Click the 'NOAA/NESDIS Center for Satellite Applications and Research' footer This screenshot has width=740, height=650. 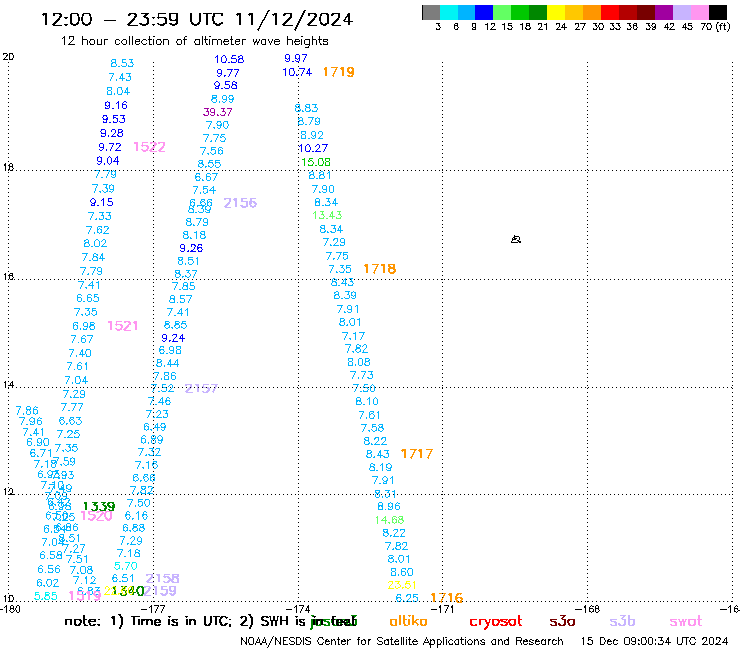(402, 642)
